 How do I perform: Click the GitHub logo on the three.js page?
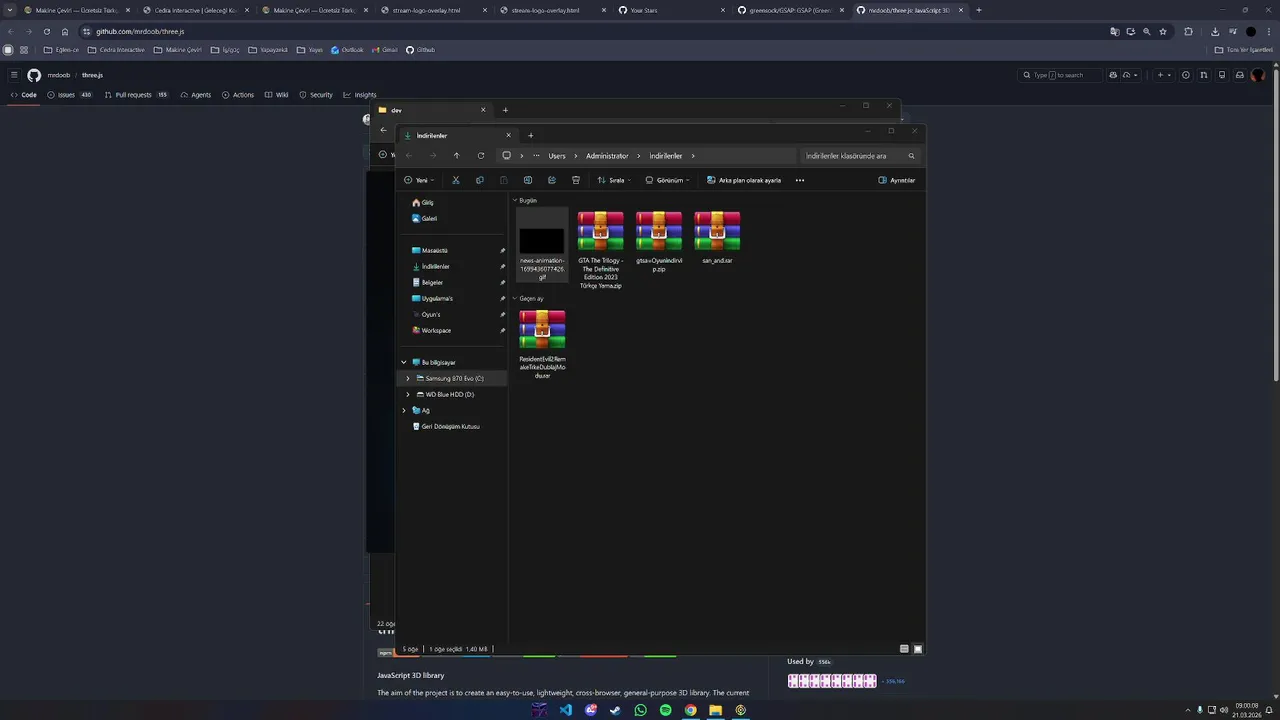click(34, 75)
